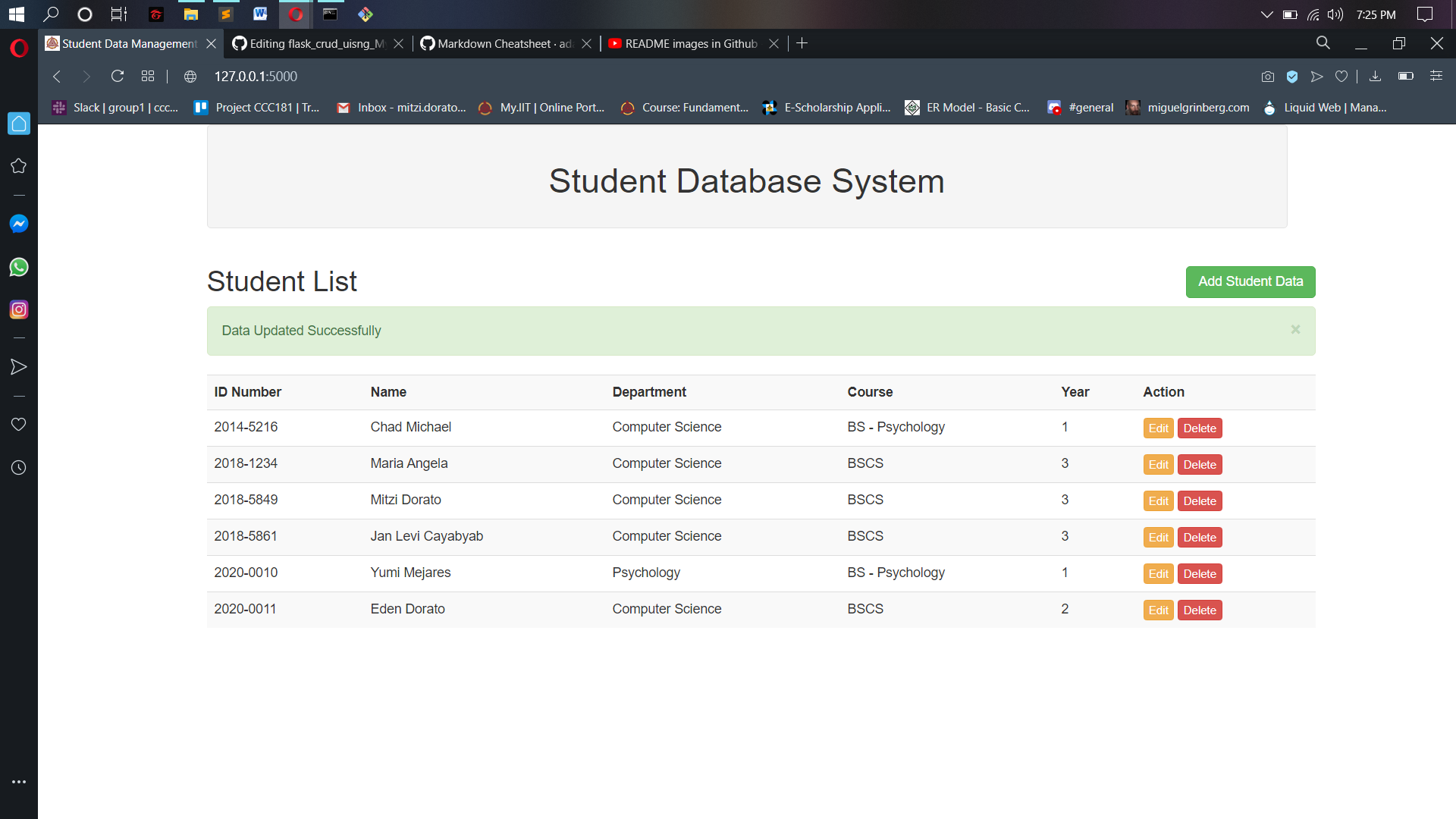The image size is (1456, 819).
Task: Open Easy Setup sliders panel
Action: (x=1437, y=76)
